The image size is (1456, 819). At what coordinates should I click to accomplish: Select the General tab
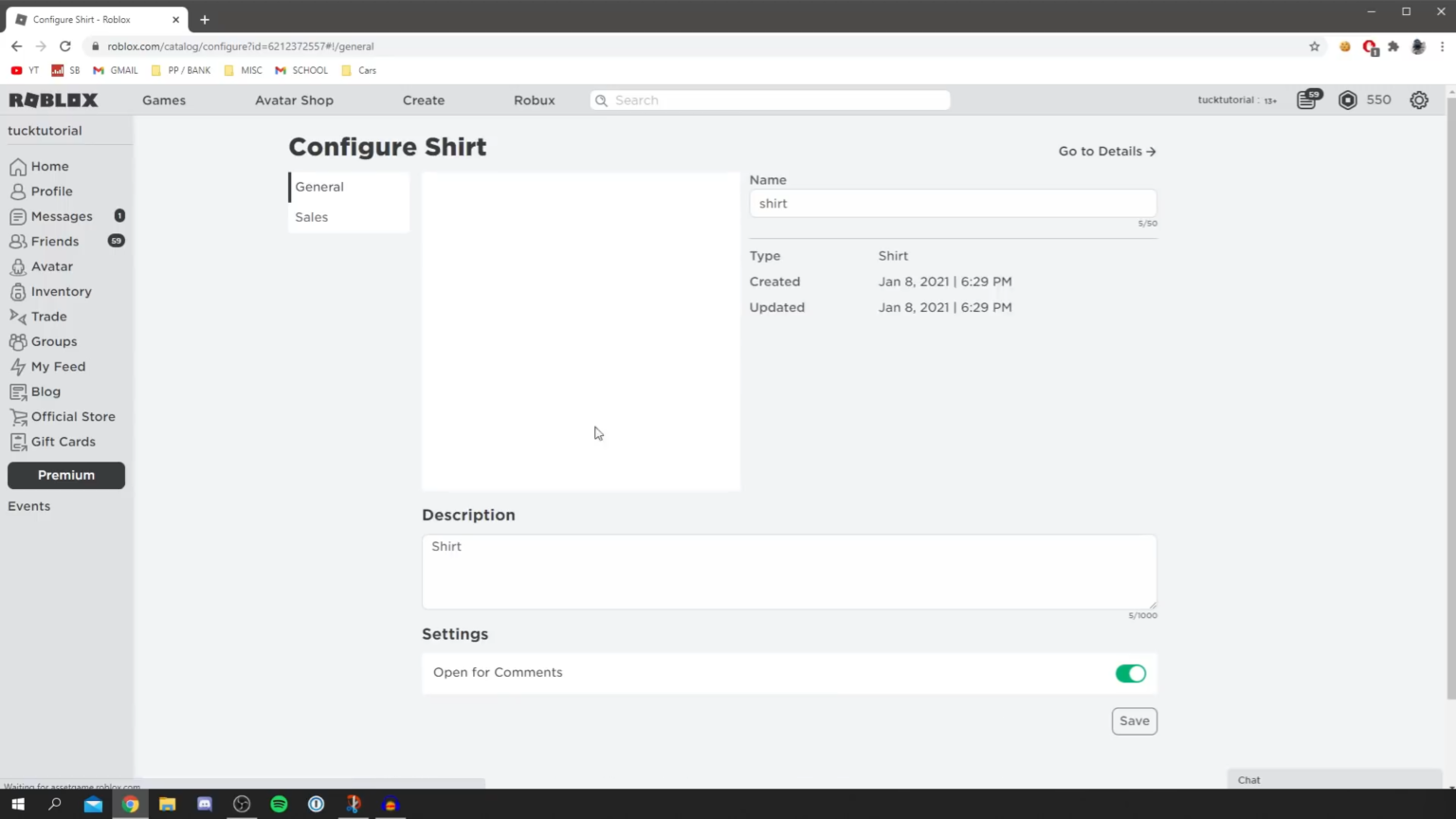[319, 187]
